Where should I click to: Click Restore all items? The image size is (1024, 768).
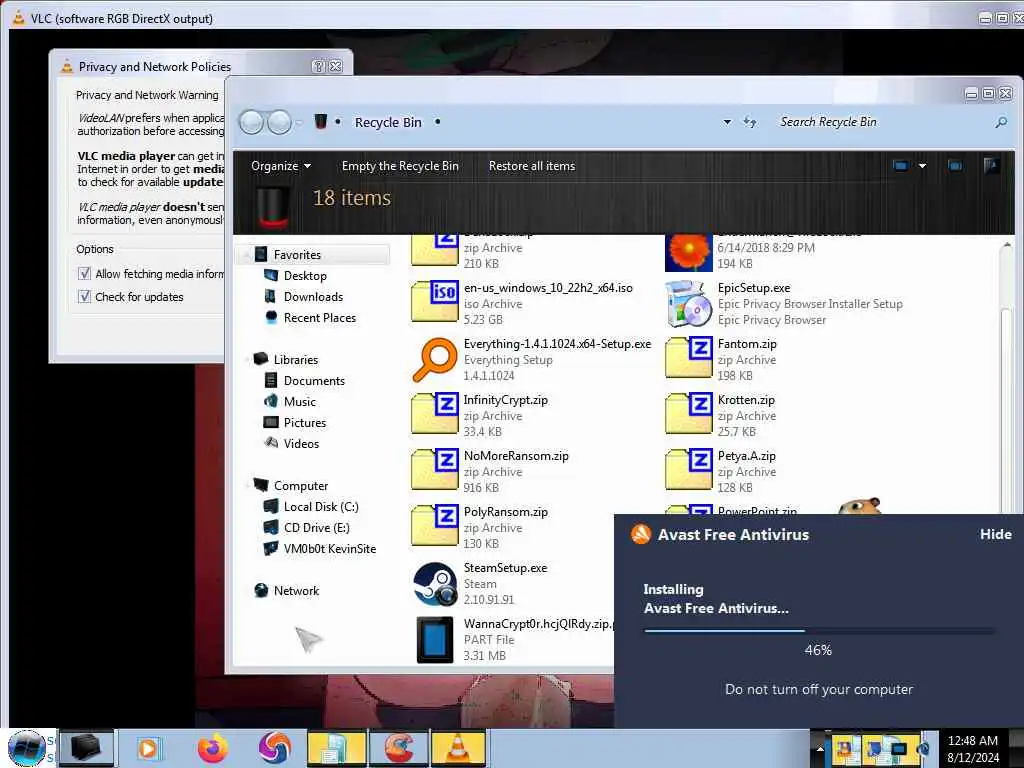click(532, 166)
